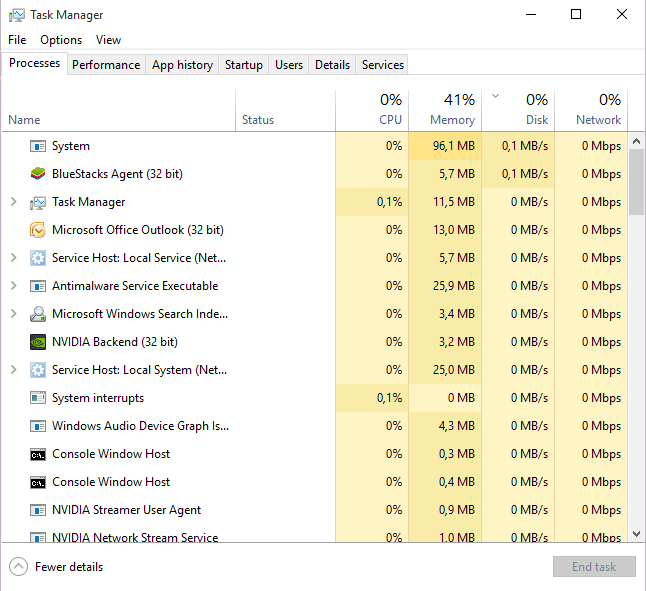The width and height of the screenshot is (646, 591).
Task: Select Windows Audio Device Graph row
Action: [315, 426]
